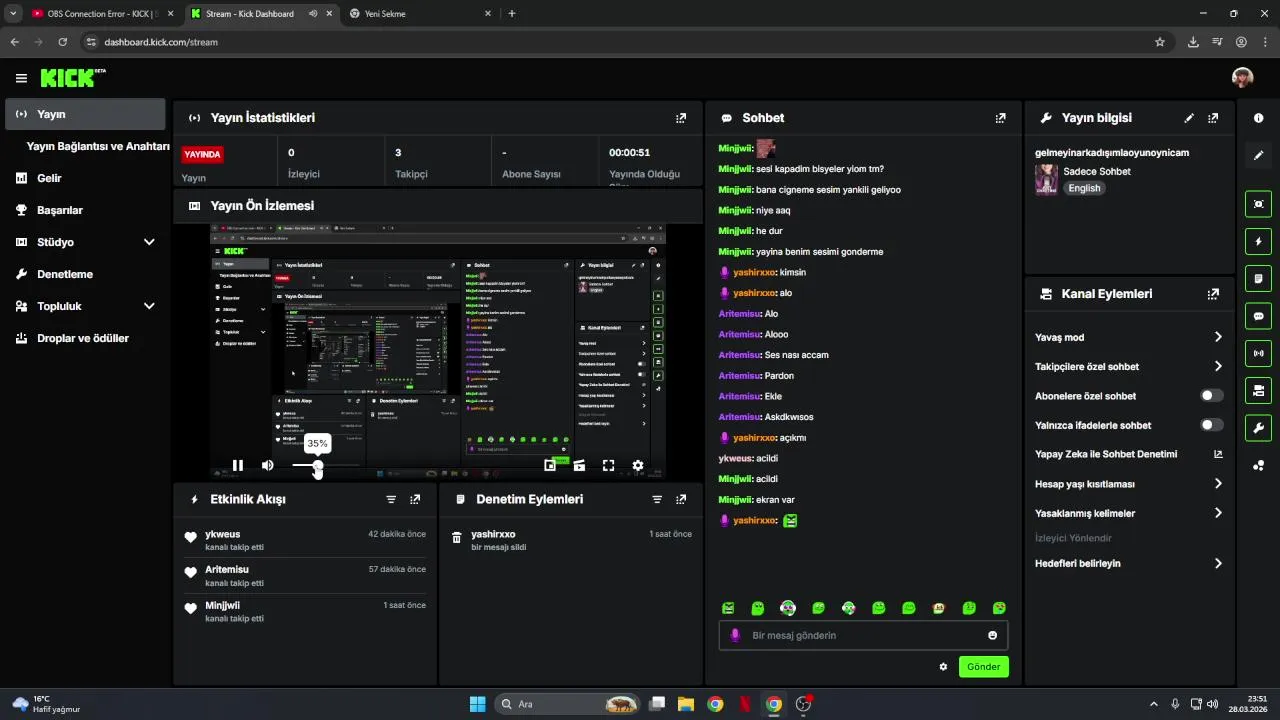Open Hesap yaşı kısıtlaması settings
Screen dimensions: 1280x720
coord(1129,484)
